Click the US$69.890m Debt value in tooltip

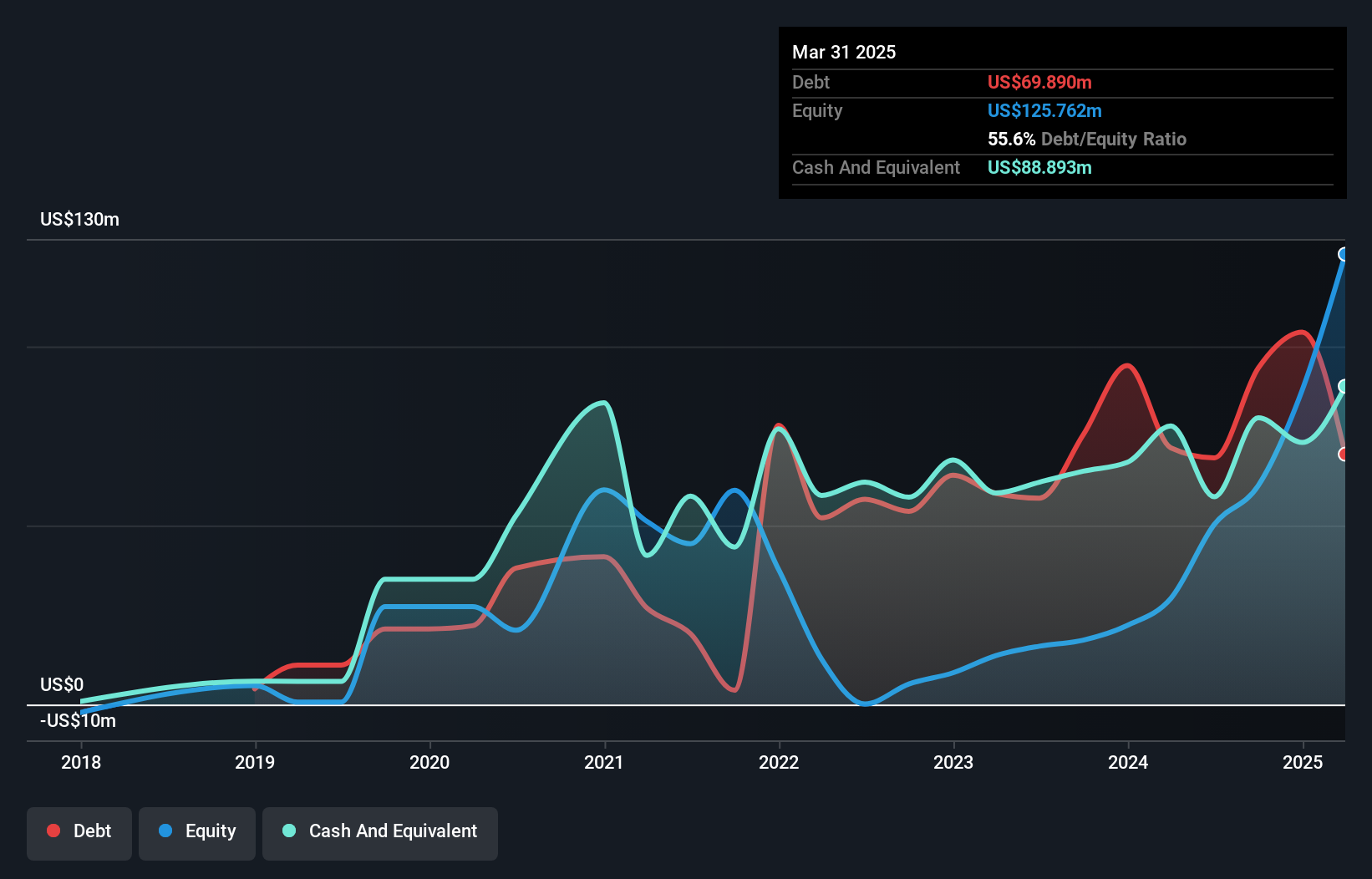pos(1039,82)
